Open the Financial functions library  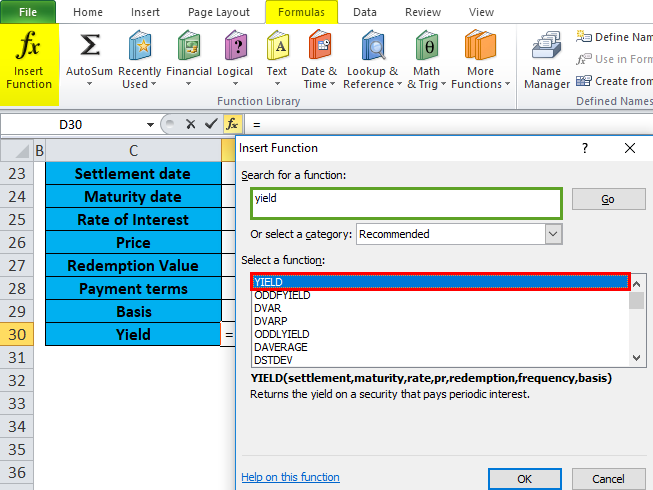tap(188, 59)
